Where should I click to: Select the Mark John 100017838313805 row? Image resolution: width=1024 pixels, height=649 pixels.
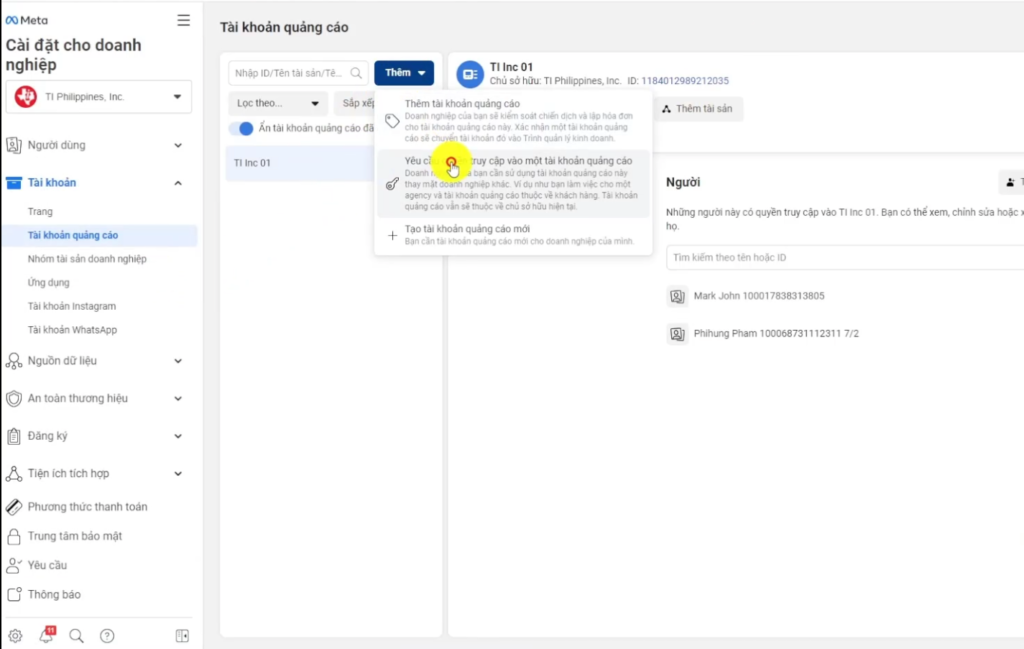(x=759, y=296)
